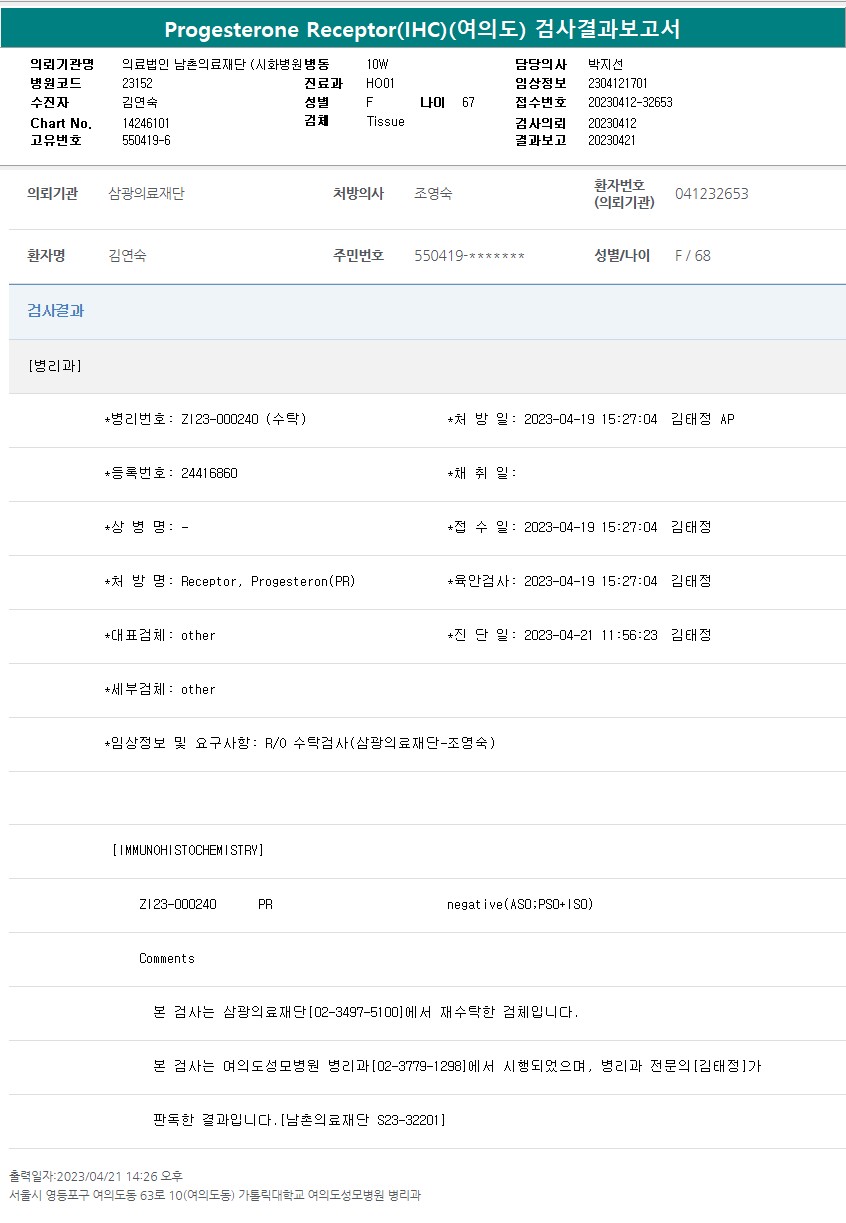Click the 병동 value 10W
The width and height of the screenshot is (846, 1223).
[377, 64]
